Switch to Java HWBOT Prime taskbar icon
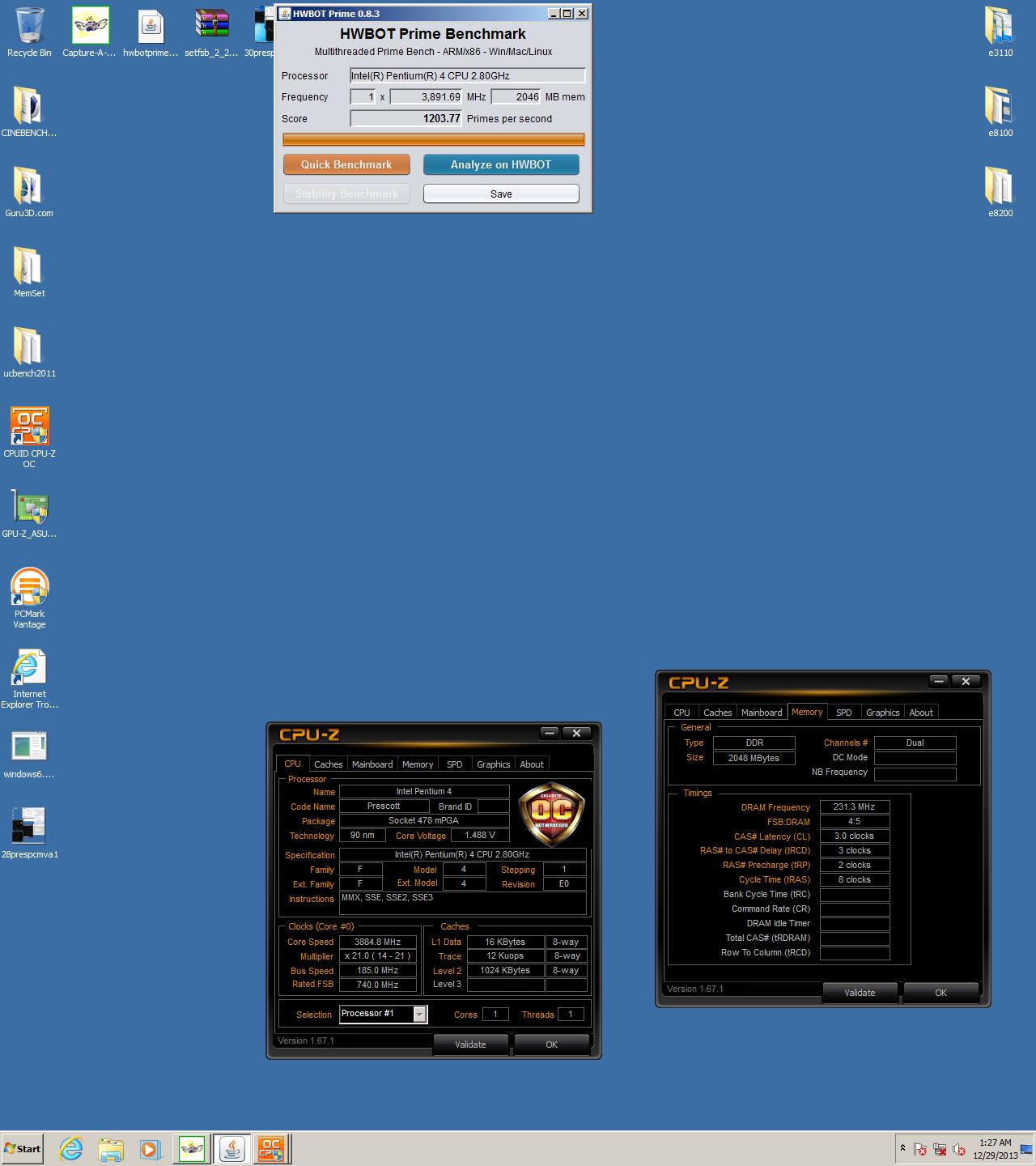The image size is (1036, 1166). pos(231,1149)
